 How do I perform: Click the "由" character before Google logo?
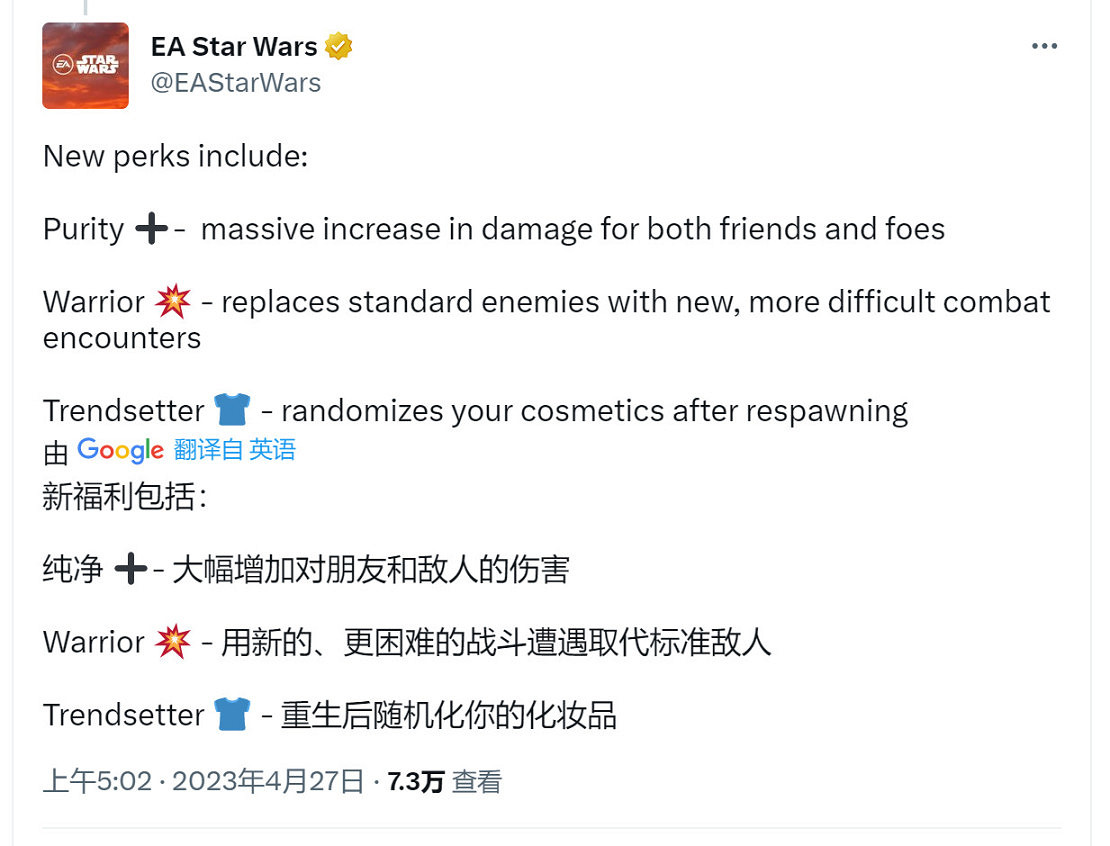(x=56, y=452)
